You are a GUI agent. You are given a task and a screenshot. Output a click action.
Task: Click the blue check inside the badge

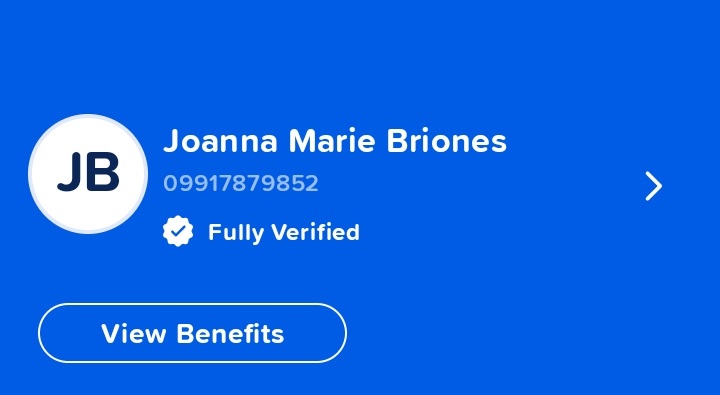click(178, 232)
